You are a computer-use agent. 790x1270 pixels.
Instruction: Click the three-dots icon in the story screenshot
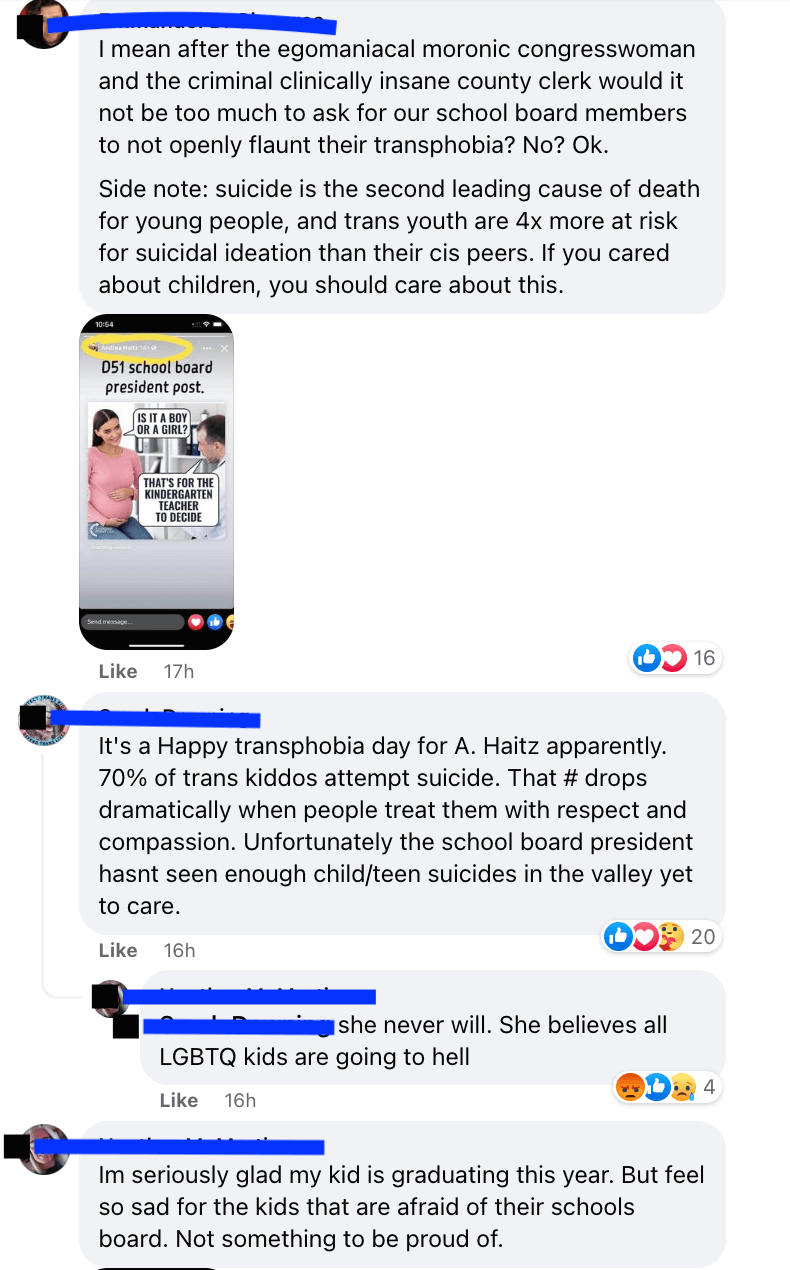click(x=207, y=348)
